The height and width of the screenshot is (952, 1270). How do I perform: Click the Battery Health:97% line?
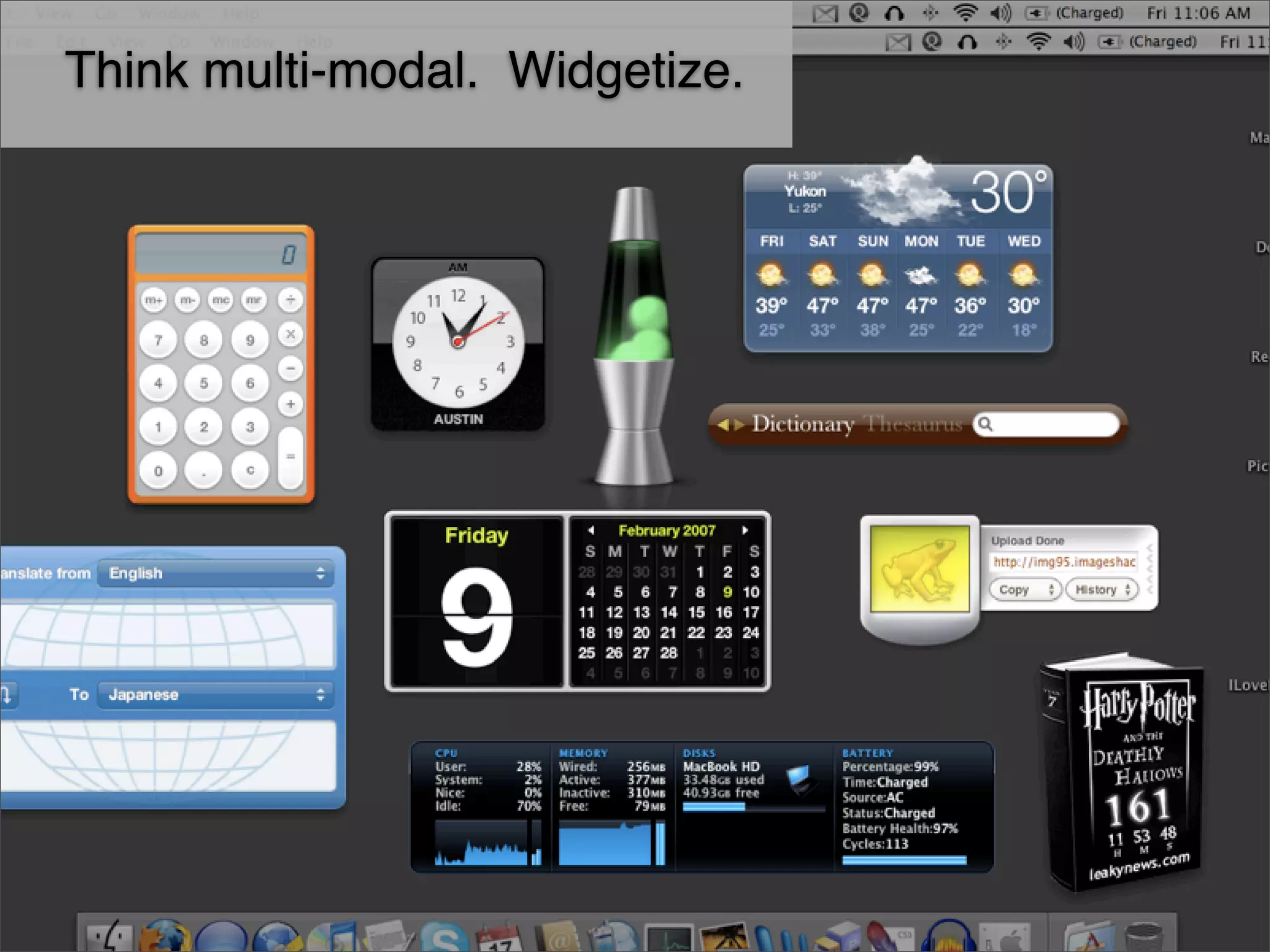click(900, 828)
